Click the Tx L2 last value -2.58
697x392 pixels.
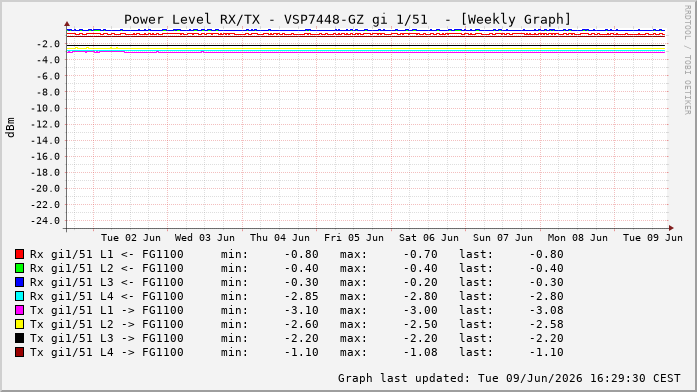pyautogui.click(x=546, y=324)
